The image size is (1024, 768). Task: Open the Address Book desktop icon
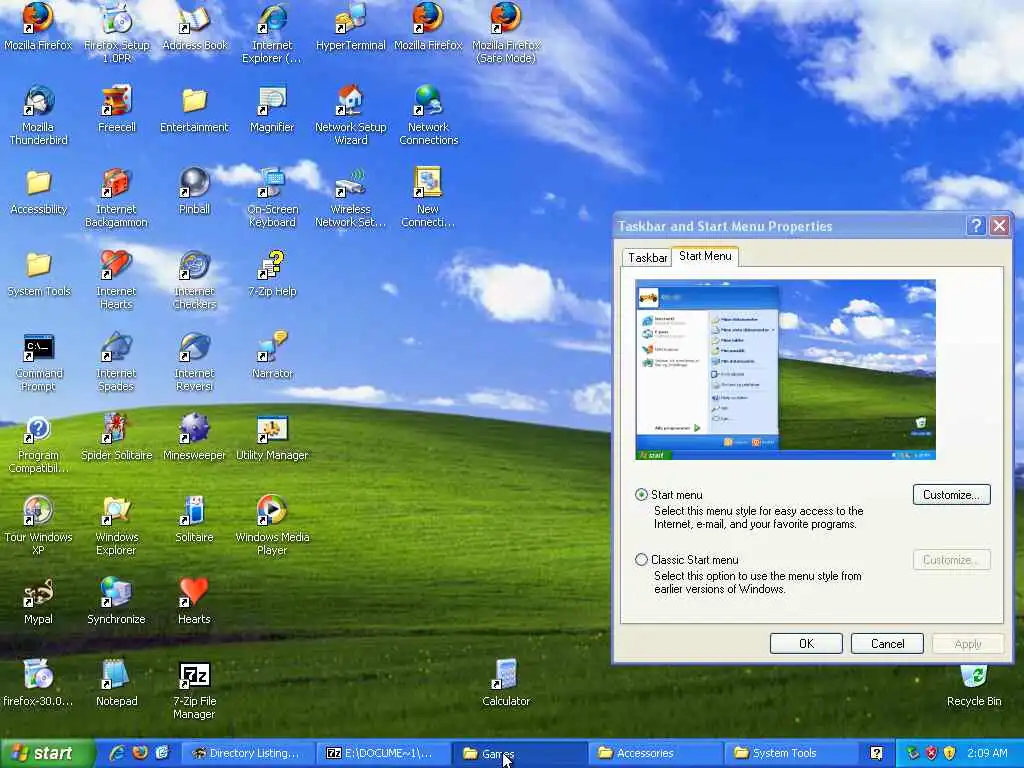(195, 26)
